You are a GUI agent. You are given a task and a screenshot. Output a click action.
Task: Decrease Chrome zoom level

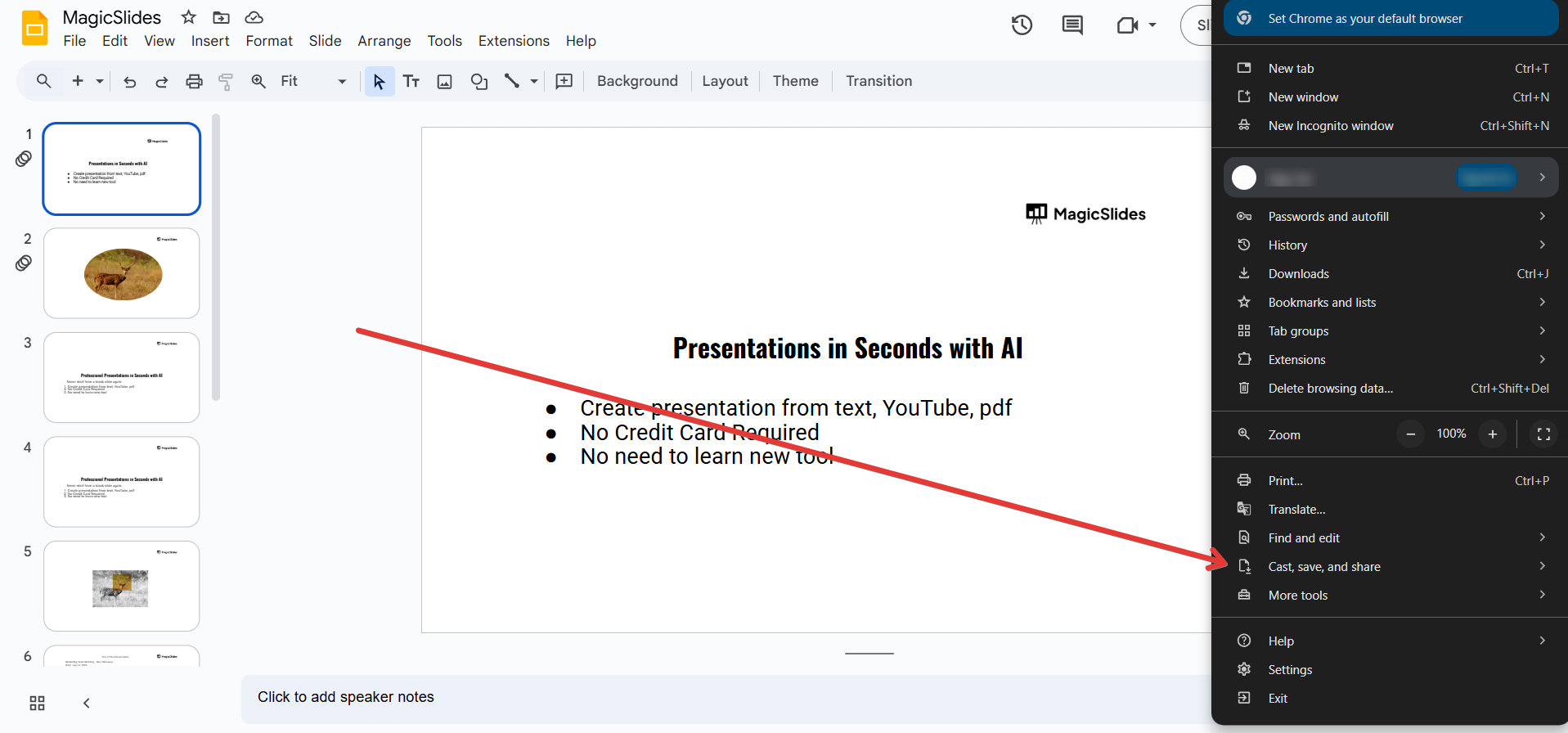[1411, 434]
